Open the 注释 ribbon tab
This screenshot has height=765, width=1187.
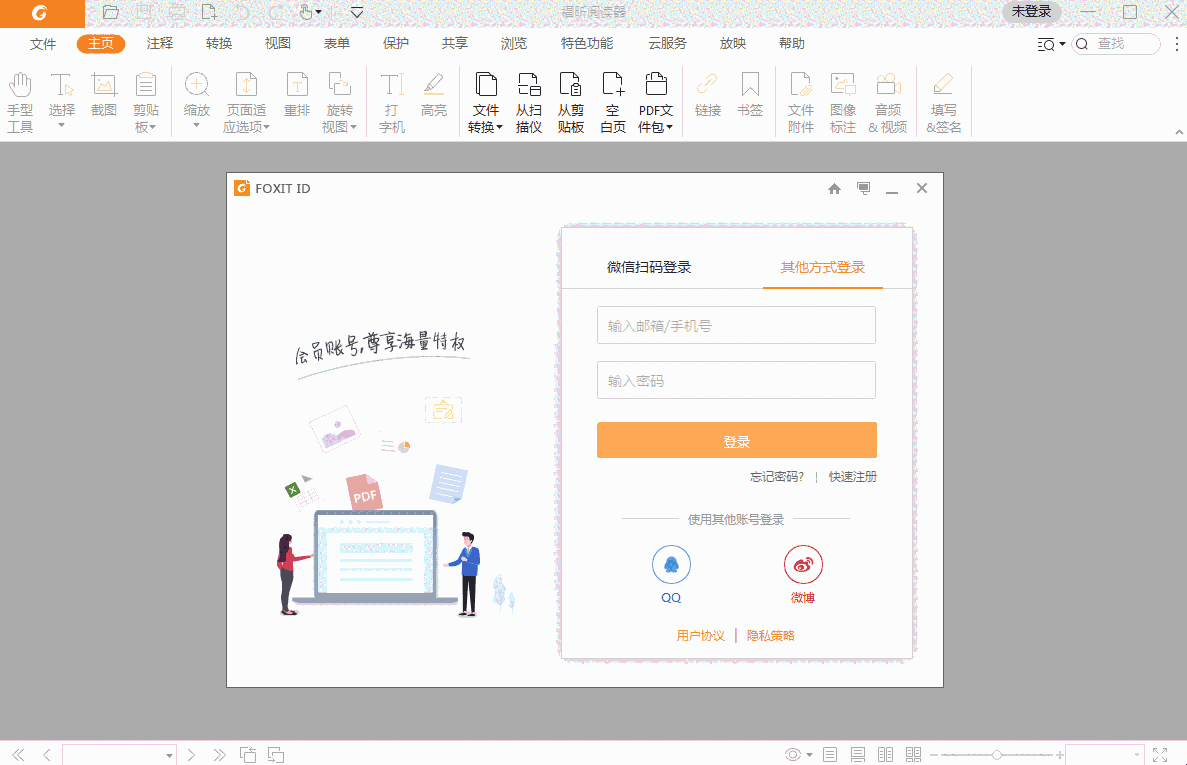(158, 43)
